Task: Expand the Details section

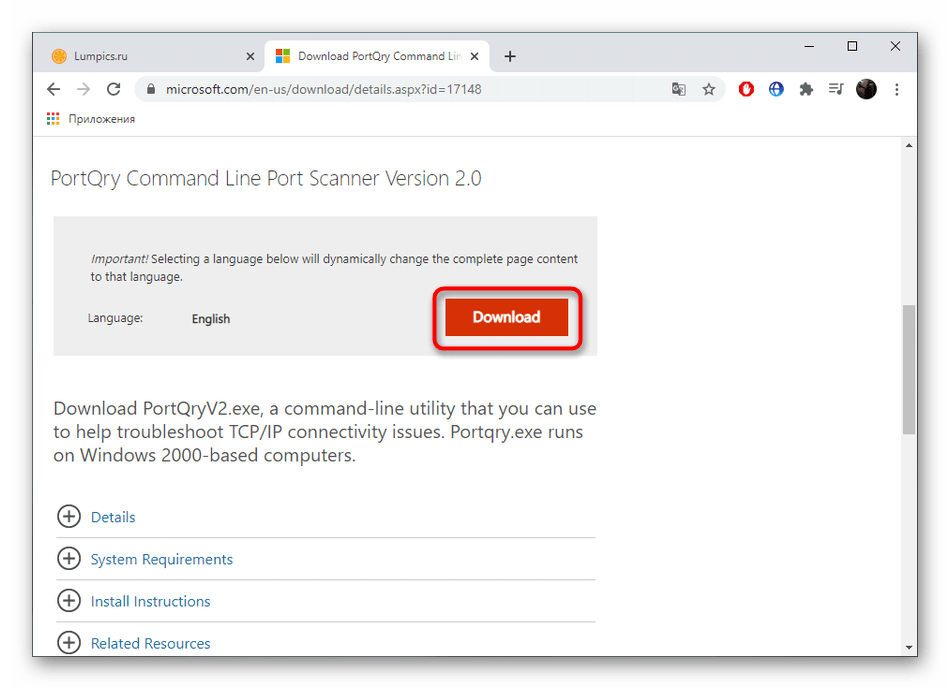Action: click(x=69, y=516)
